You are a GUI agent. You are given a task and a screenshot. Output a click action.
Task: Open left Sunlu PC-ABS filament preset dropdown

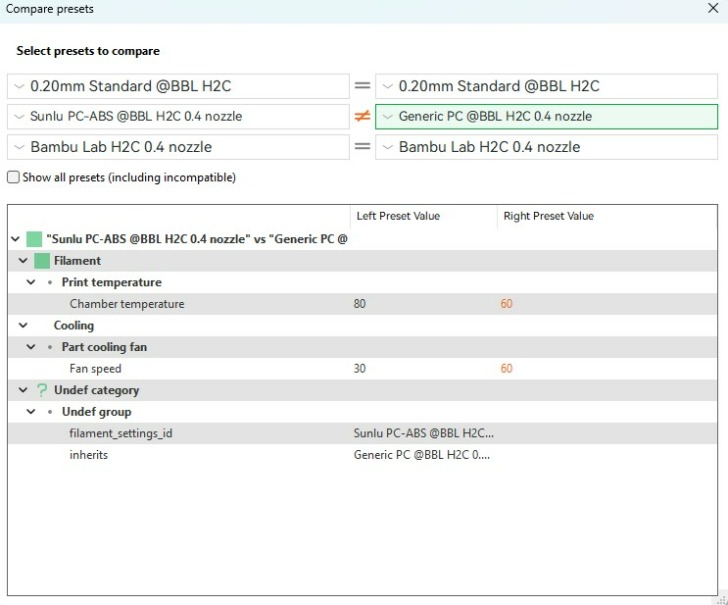176,117
